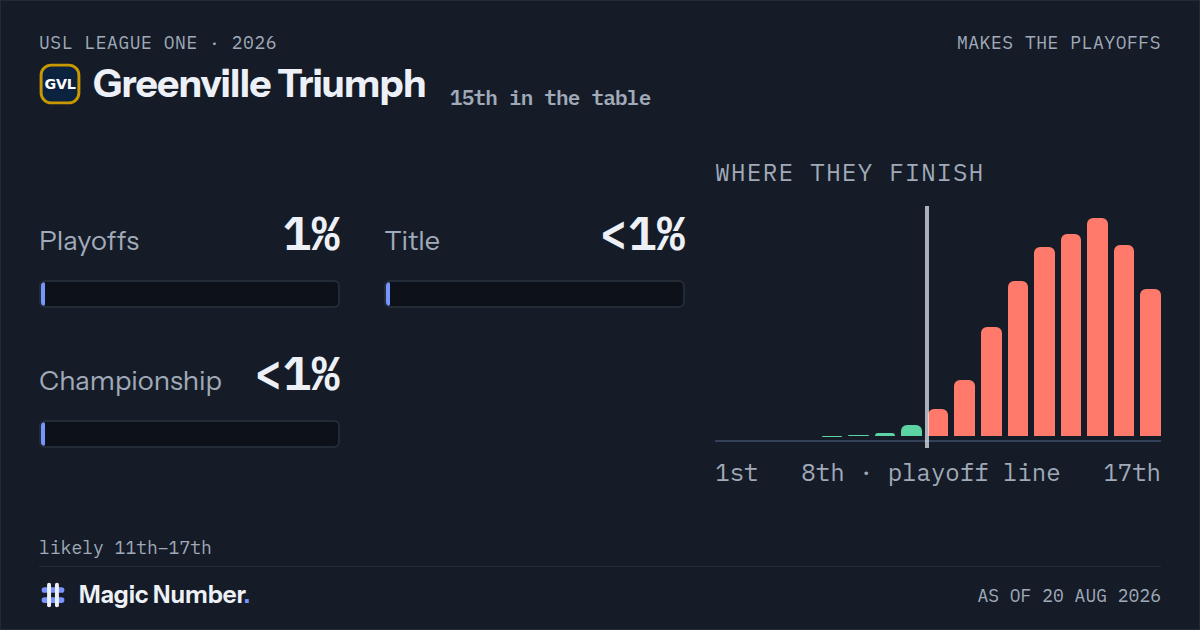Click the 'As of 20 Aug 2026' date
This screenshot has height=630, width=1200.
click(1069, 596)
